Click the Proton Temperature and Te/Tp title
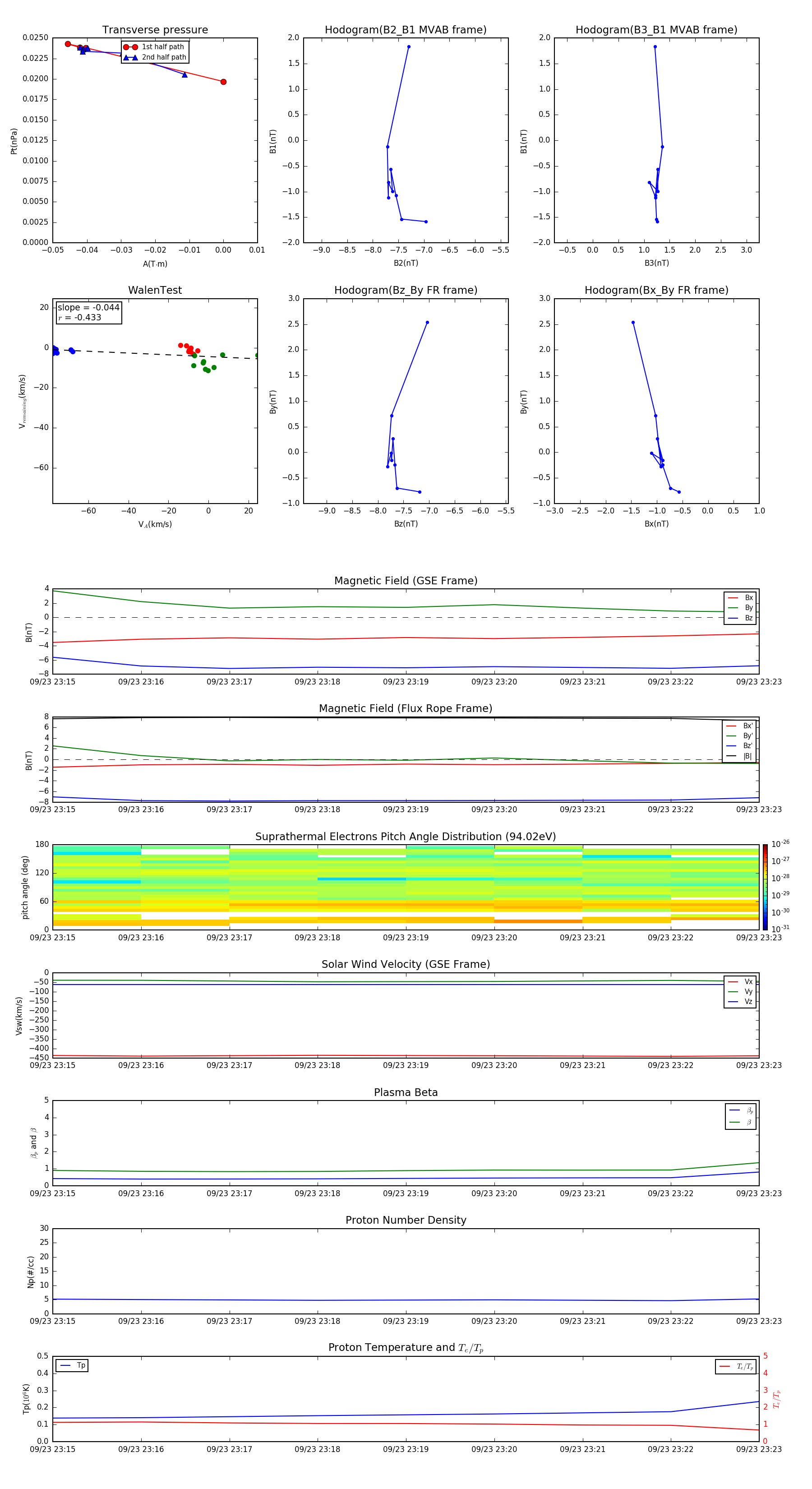 pos(406,1348)
